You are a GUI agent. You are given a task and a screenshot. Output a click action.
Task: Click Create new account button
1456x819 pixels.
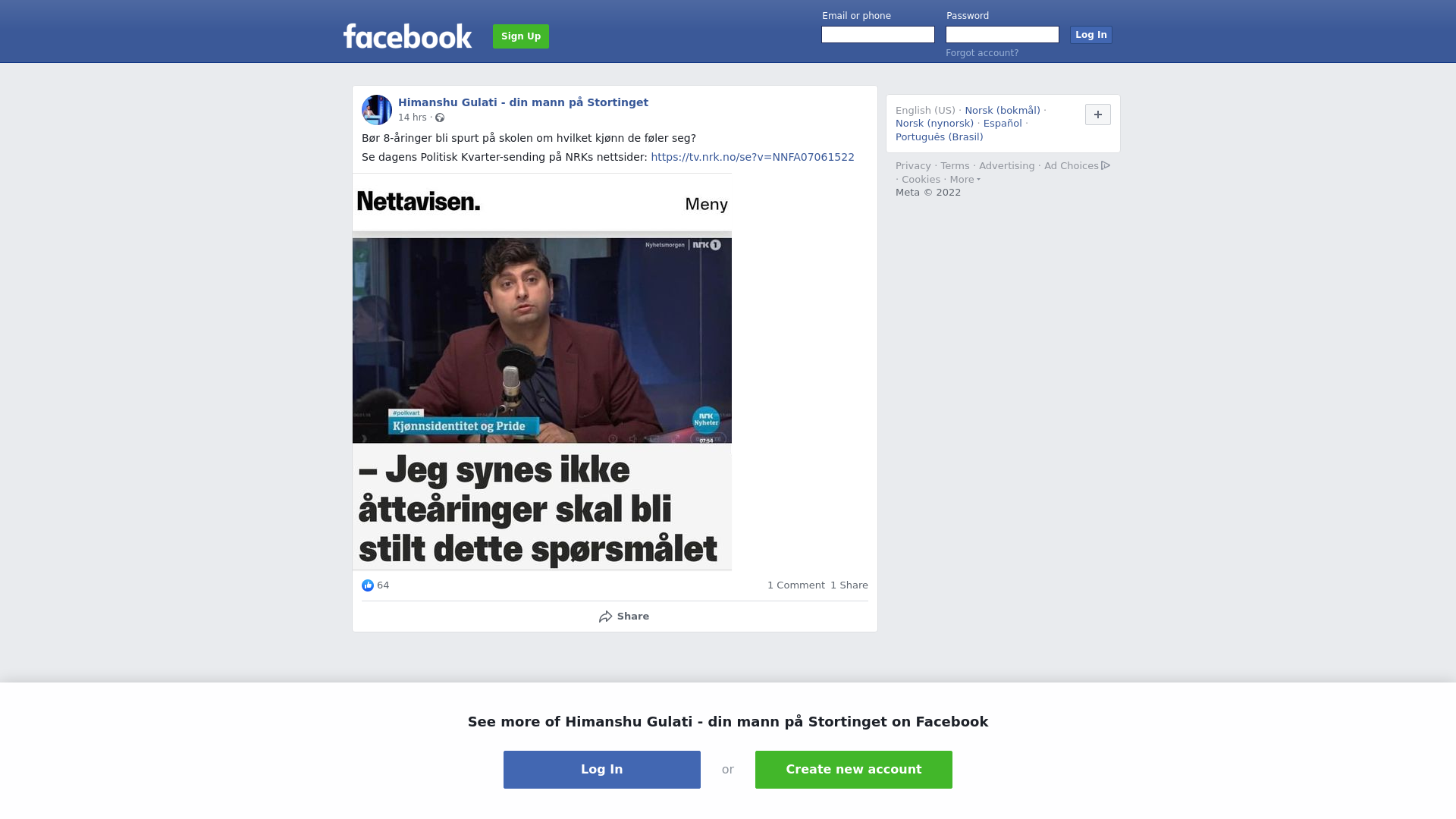click(854, 770)
